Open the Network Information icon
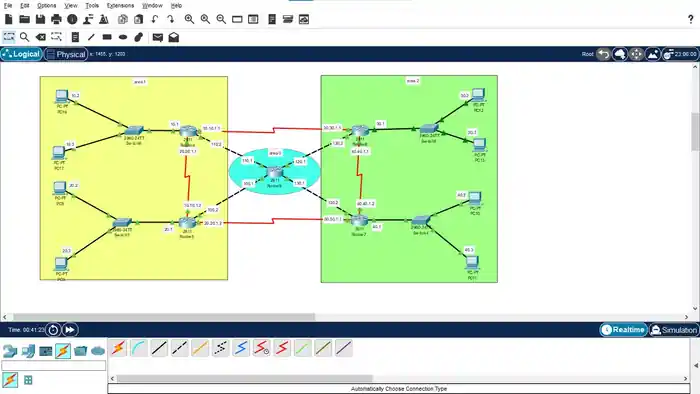700x394 pixels. click(x=72, y=19)
